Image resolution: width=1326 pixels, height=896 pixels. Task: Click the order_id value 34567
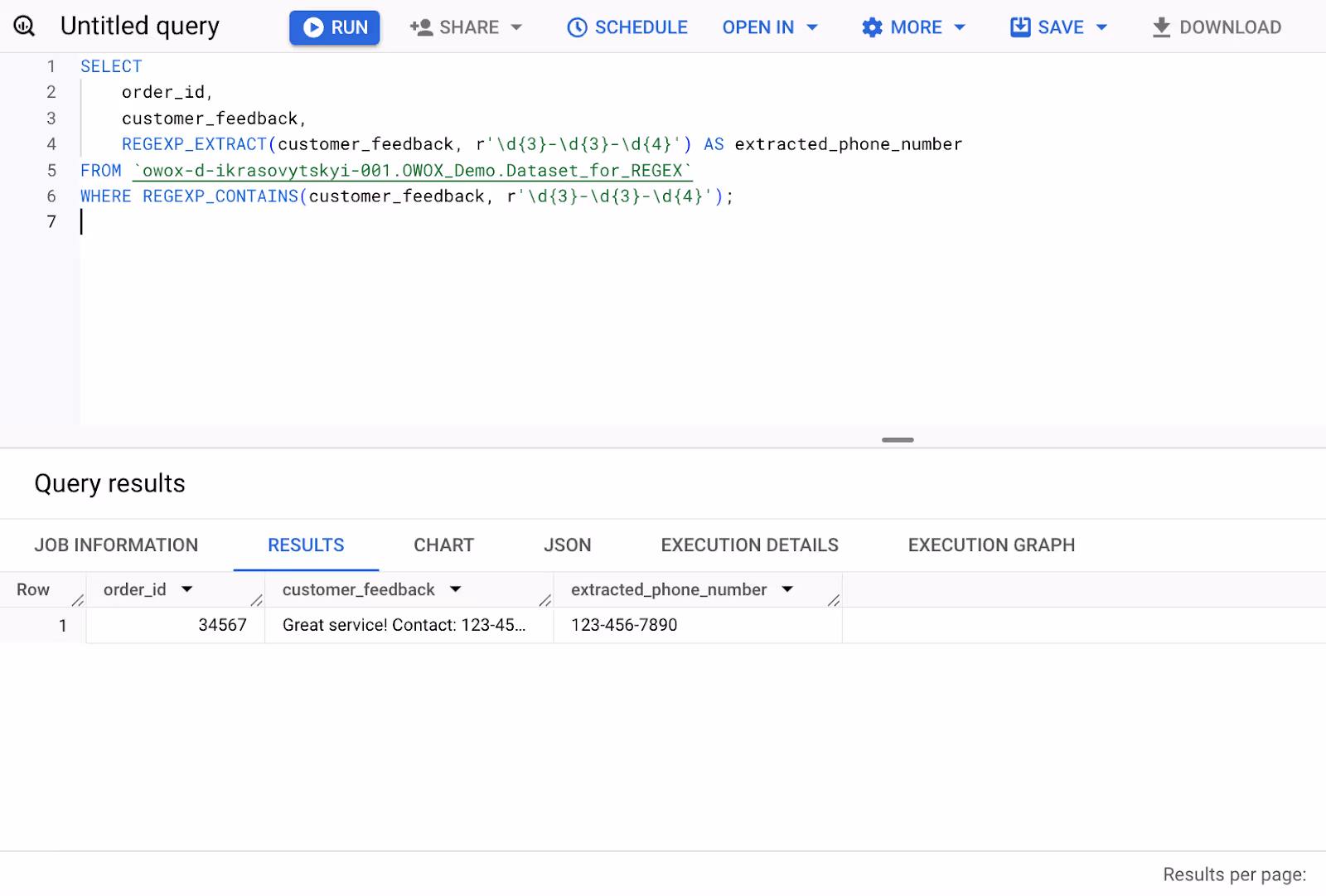pos(222,625)
